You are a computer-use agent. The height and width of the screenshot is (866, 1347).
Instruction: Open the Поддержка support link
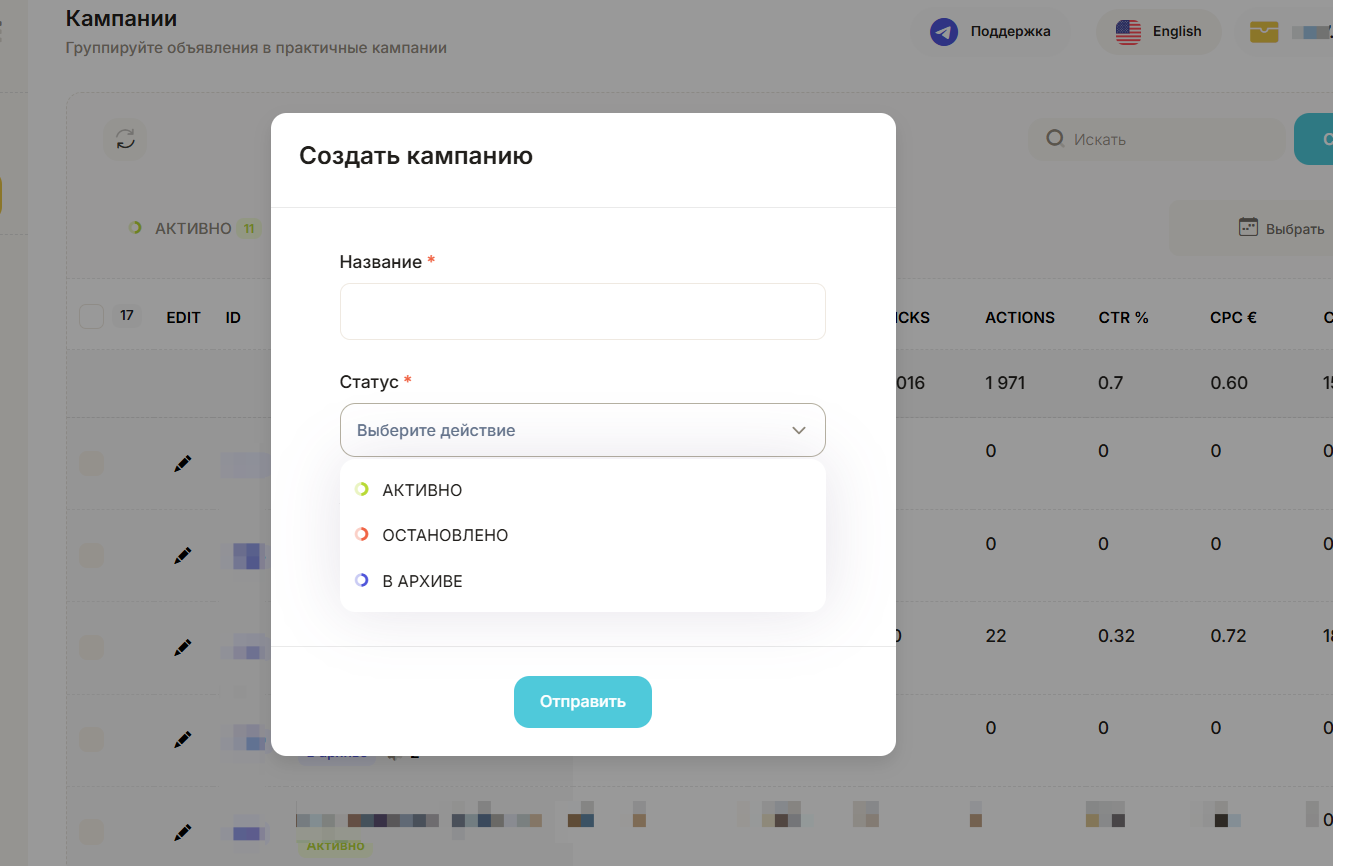coord(1010,32)
